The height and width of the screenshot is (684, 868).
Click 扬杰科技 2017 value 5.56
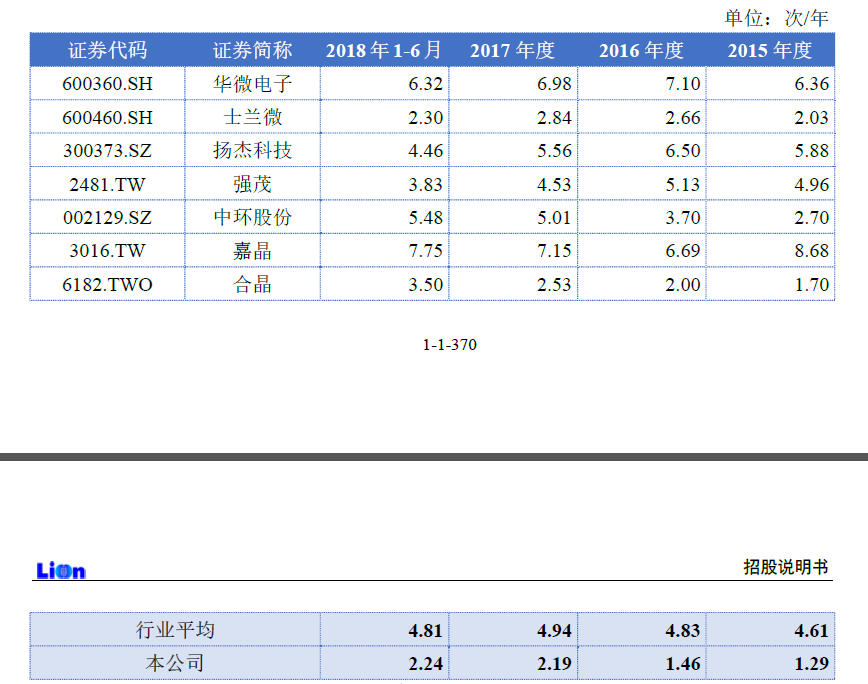point(554,151)
